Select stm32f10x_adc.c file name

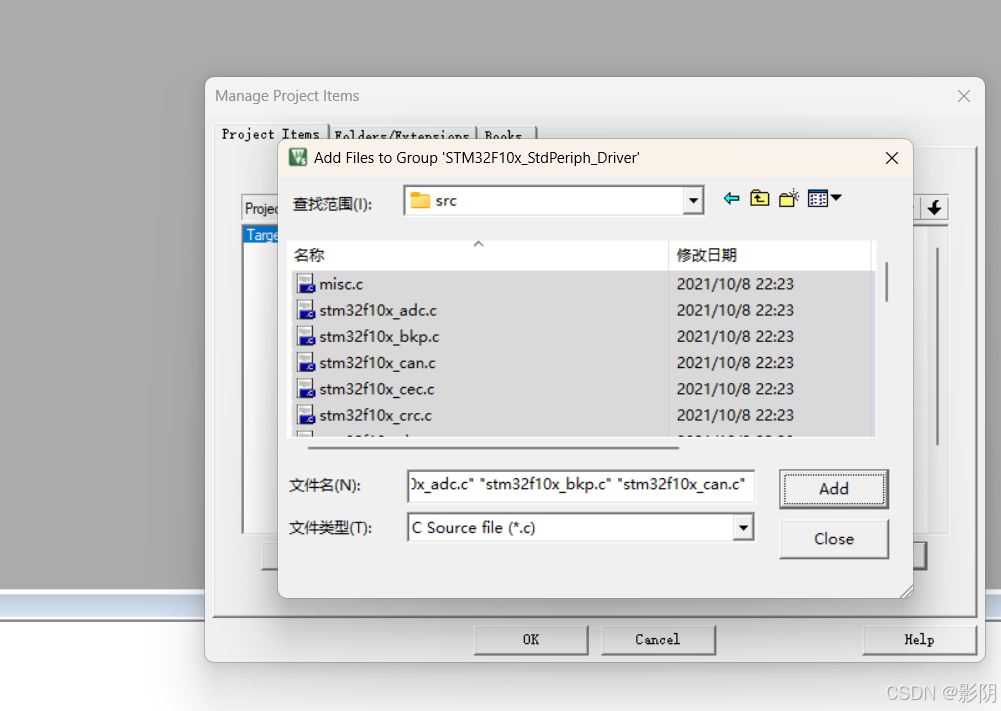378,310
